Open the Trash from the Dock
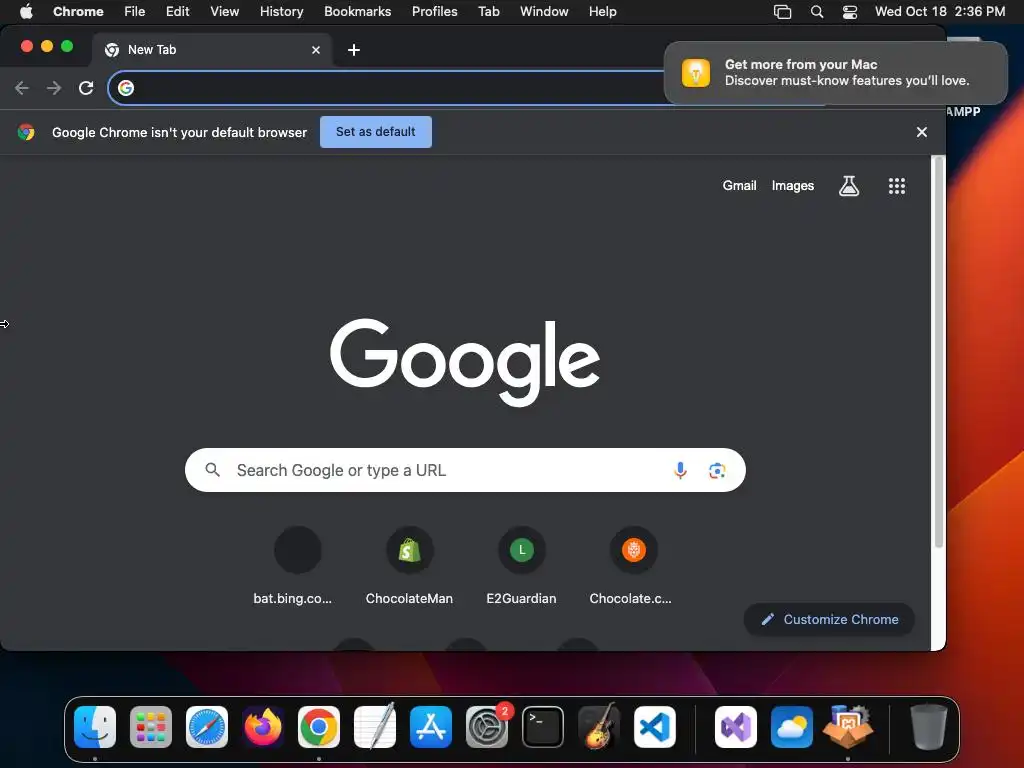Screen dimensions: 1024x768 929,727
